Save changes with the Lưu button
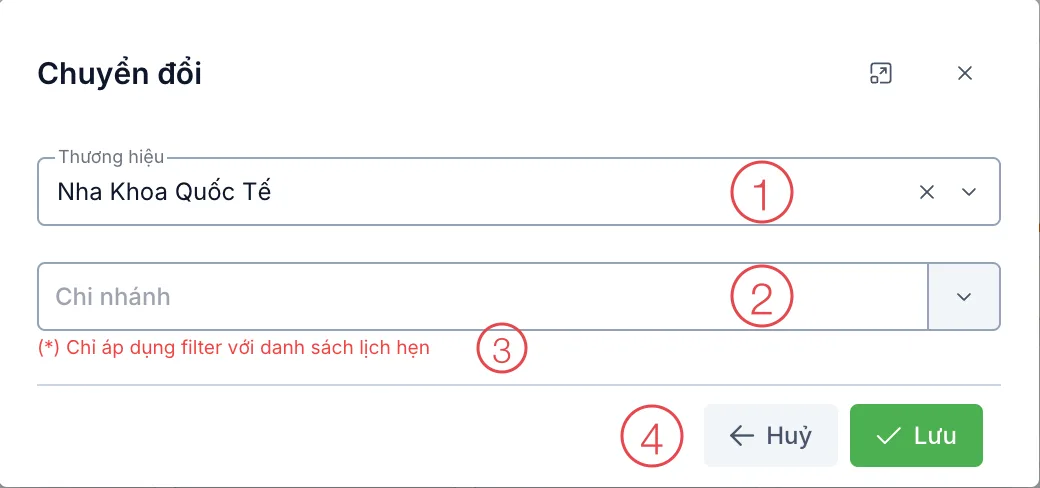1040x488 pixels. [x=916, y=436]
